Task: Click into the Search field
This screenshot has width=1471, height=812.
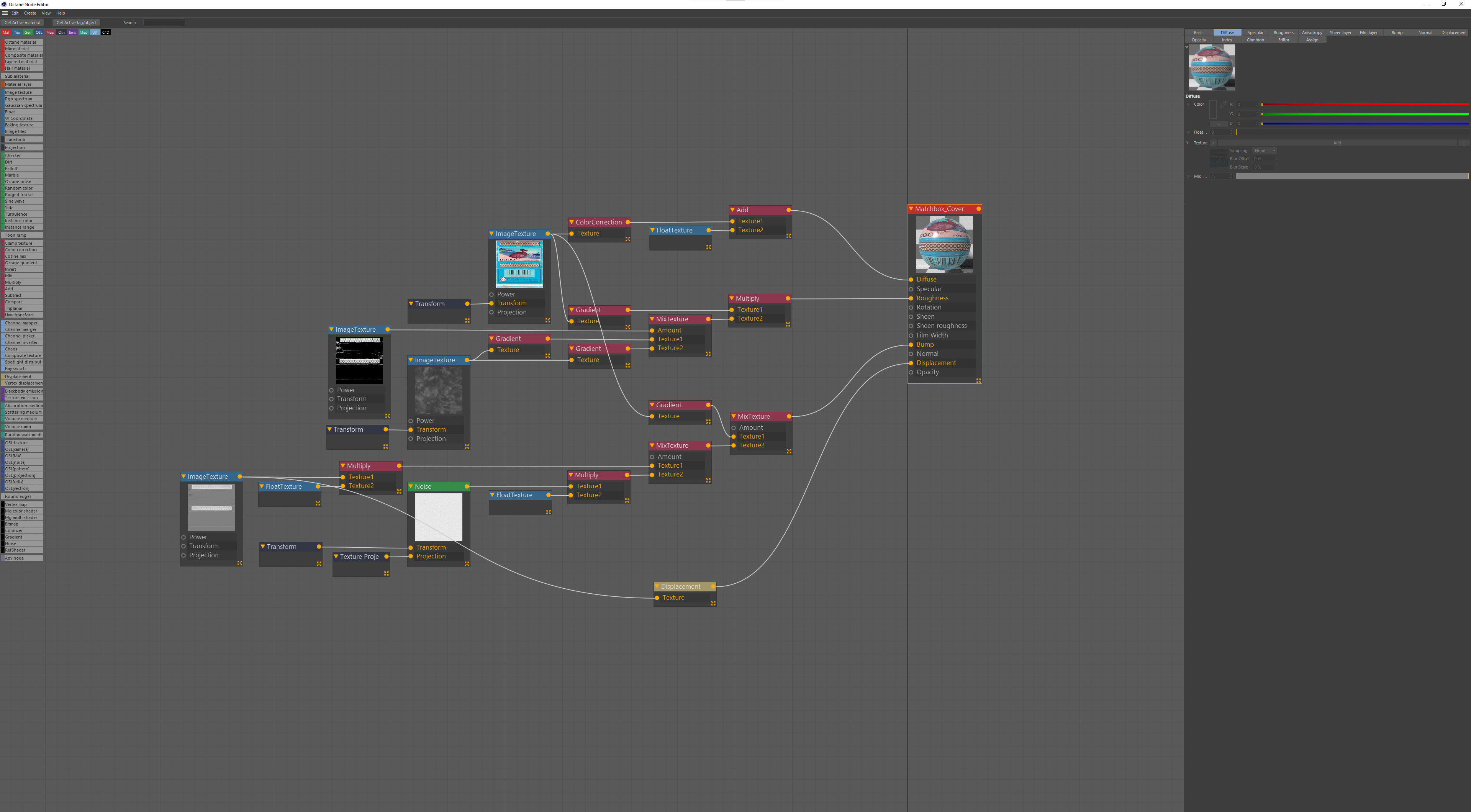Action: (x=164, y=23)
